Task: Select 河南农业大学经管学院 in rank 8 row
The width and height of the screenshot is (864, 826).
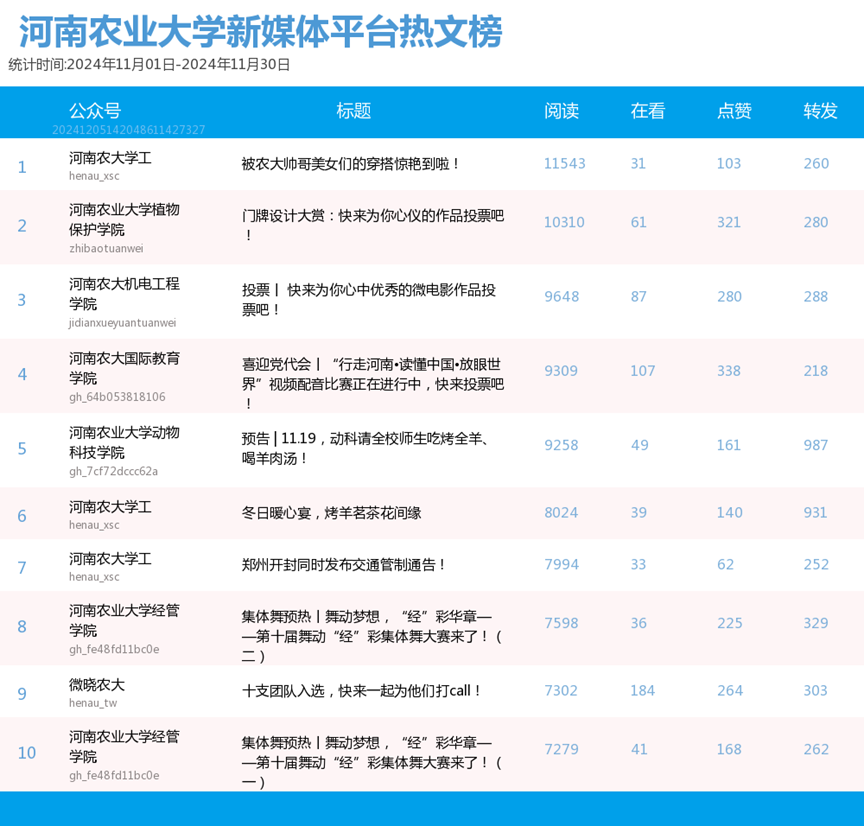Action: pyautogui.click(x=125, y=620)
